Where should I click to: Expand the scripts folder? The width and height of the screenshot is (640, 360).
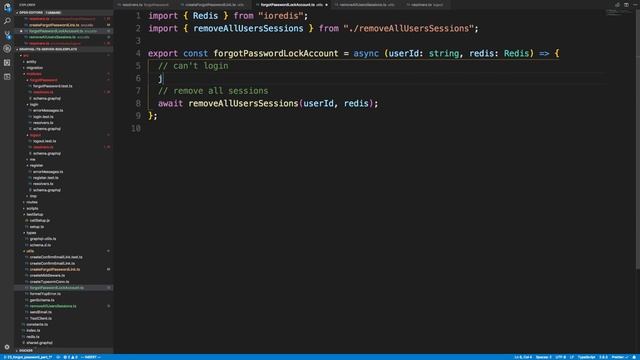click(32, 208)
